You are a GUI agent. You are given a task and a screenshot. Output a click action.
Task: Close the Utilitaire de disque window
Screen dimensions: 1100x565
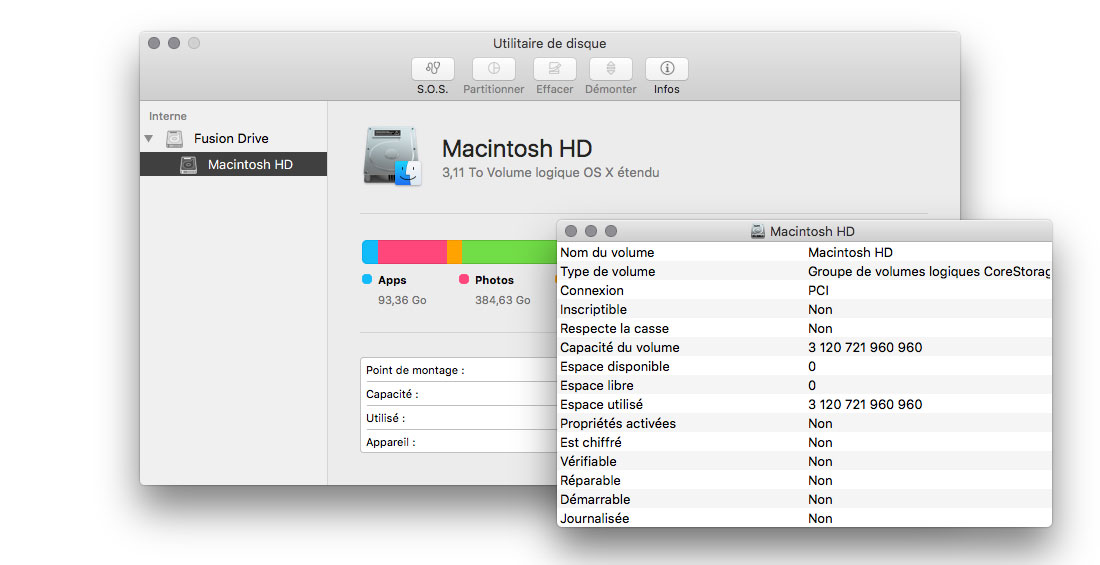[154, 43]
